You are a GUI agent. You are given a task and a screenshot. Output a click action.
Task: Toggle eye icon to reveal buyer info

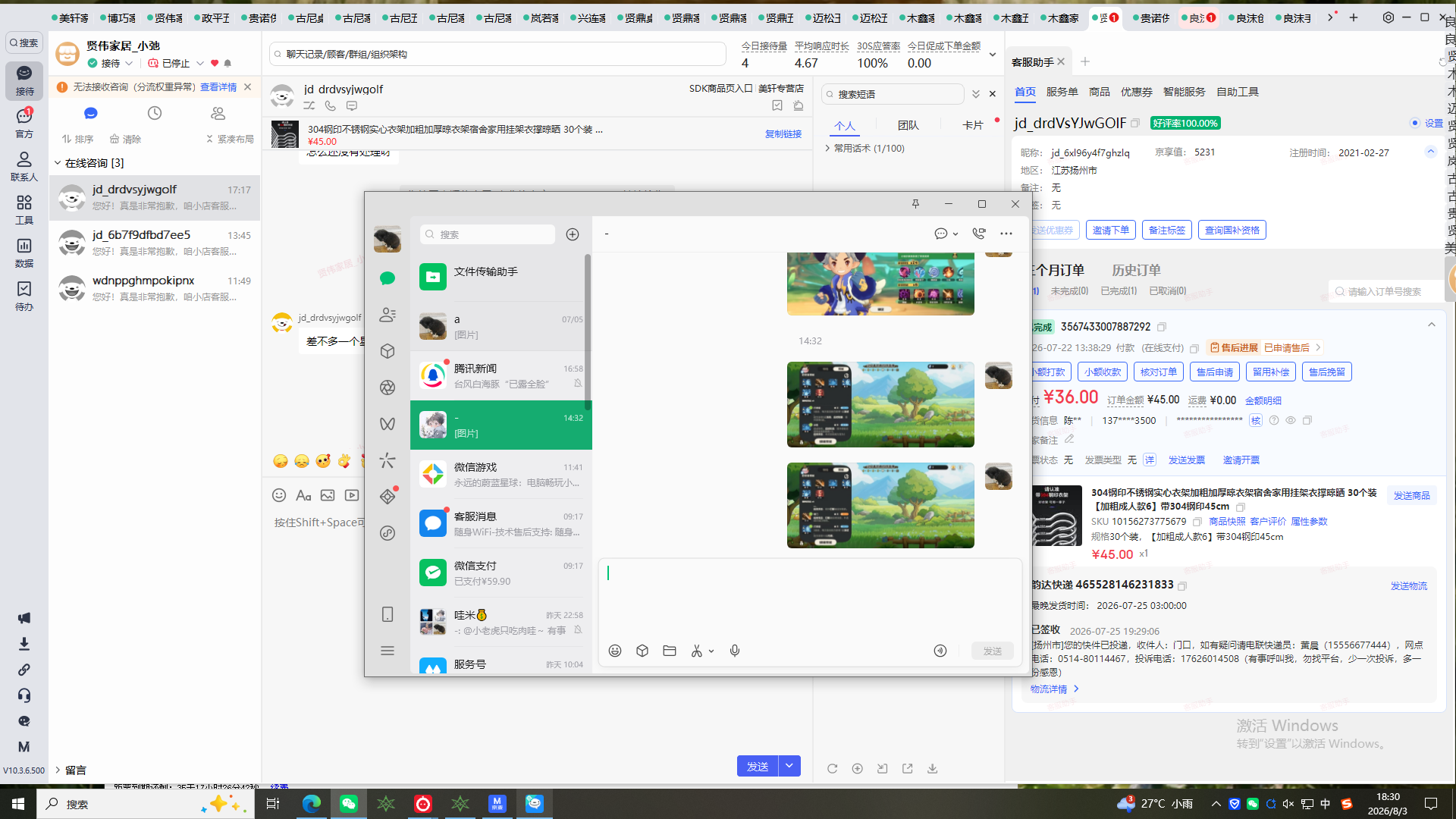pos(1291,420)
